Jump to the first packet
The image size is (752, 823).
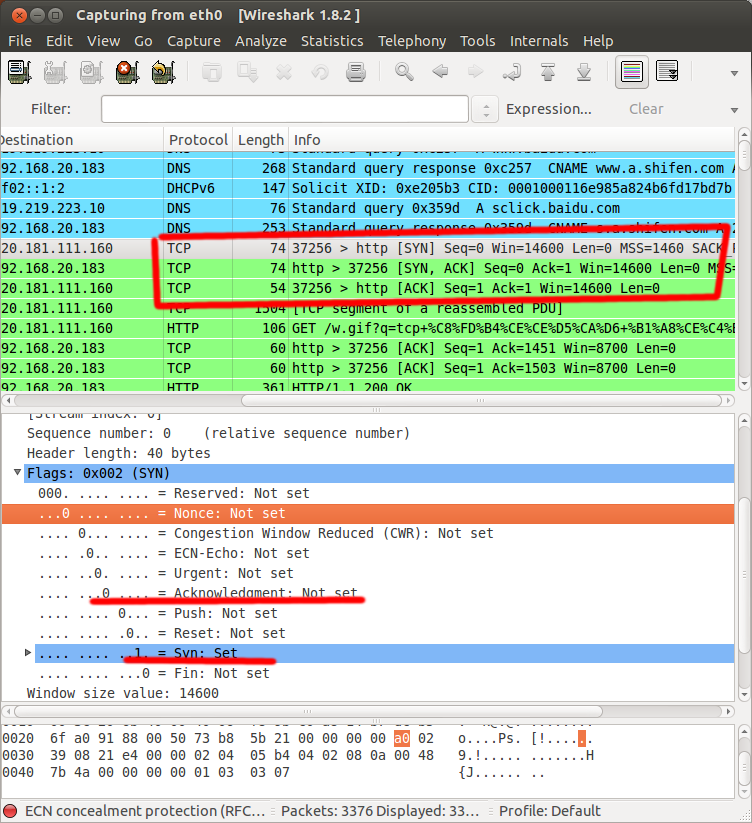pos(548,72)
